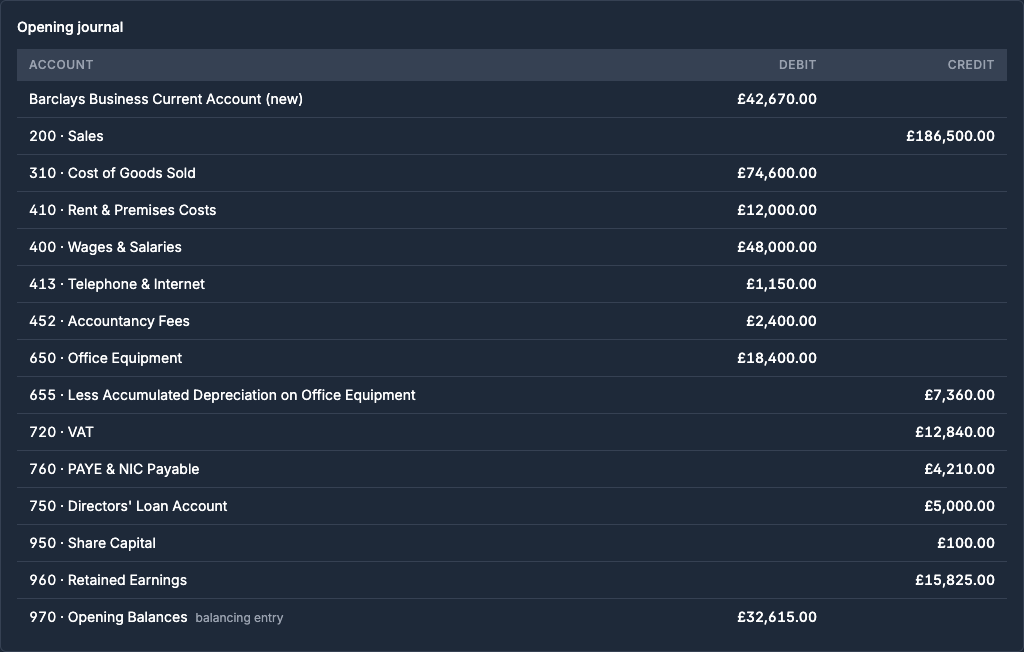1024x652 pixels.
Task: Select the £4,210.00 credit amount
Action: (x=959, y=469)
